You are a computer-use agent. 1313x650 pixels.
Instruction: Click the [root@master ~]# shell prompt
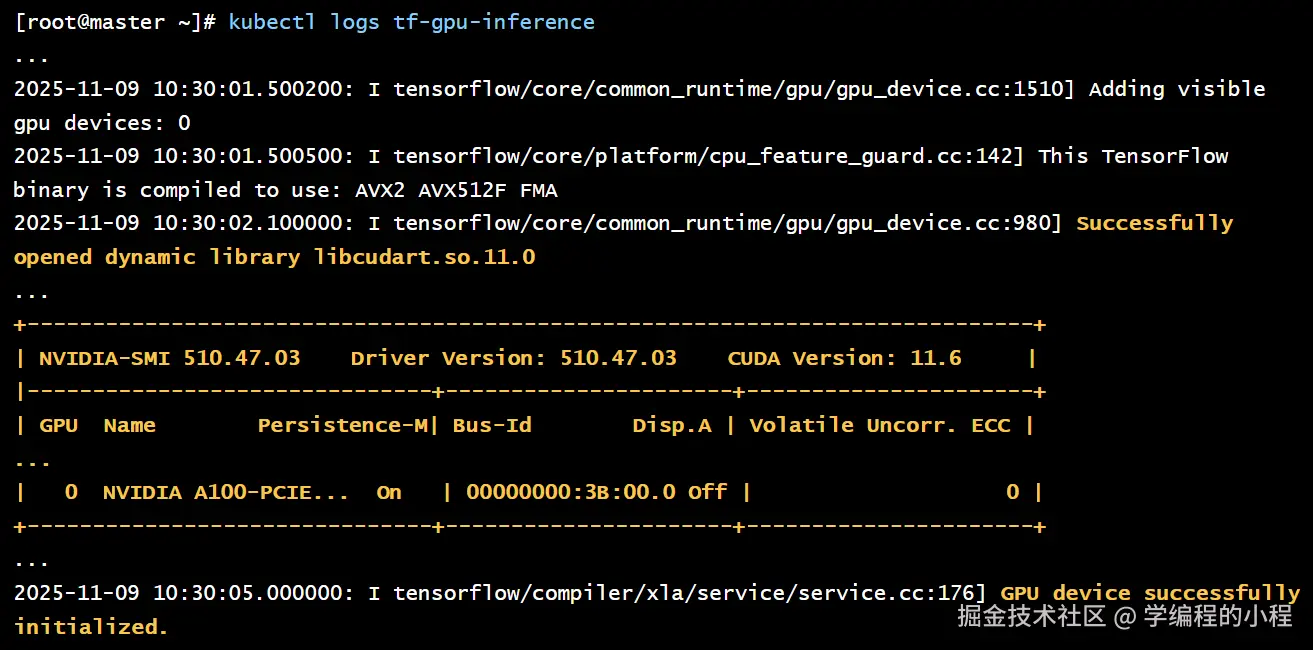[114, 22]
